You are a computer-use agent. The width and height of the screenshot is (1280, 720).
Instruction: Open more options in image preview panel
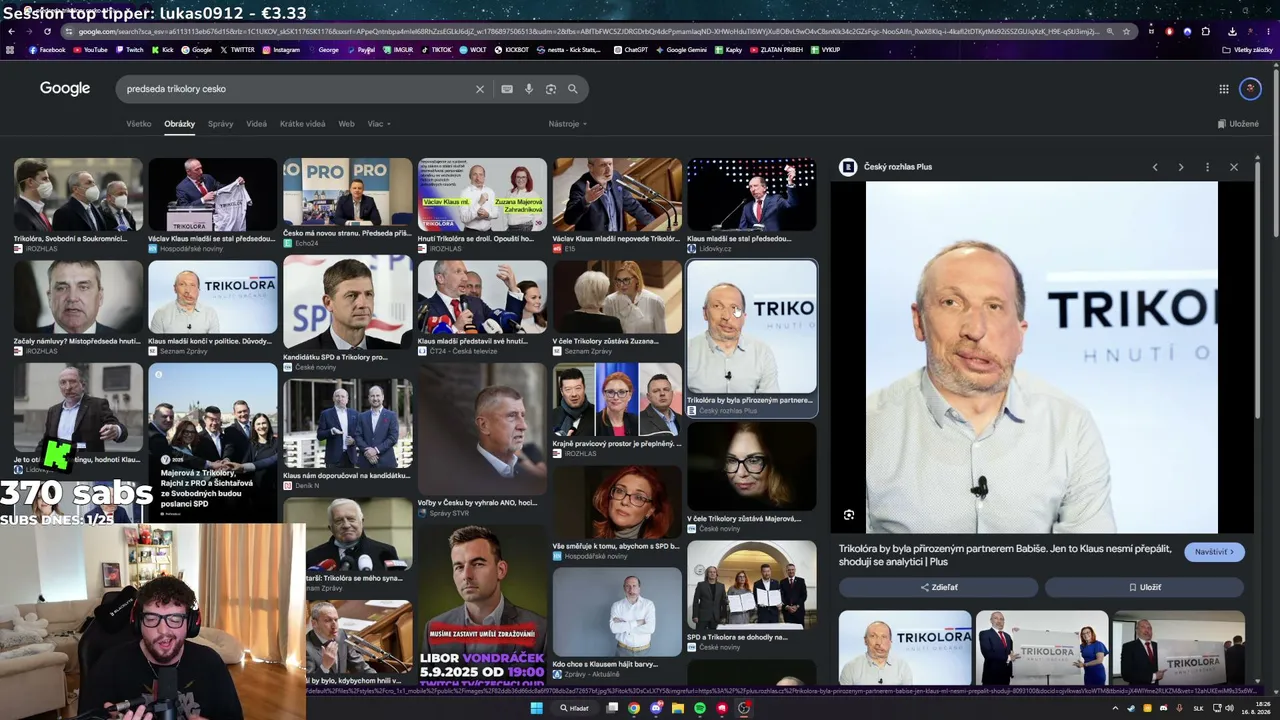pos(1207,167)
